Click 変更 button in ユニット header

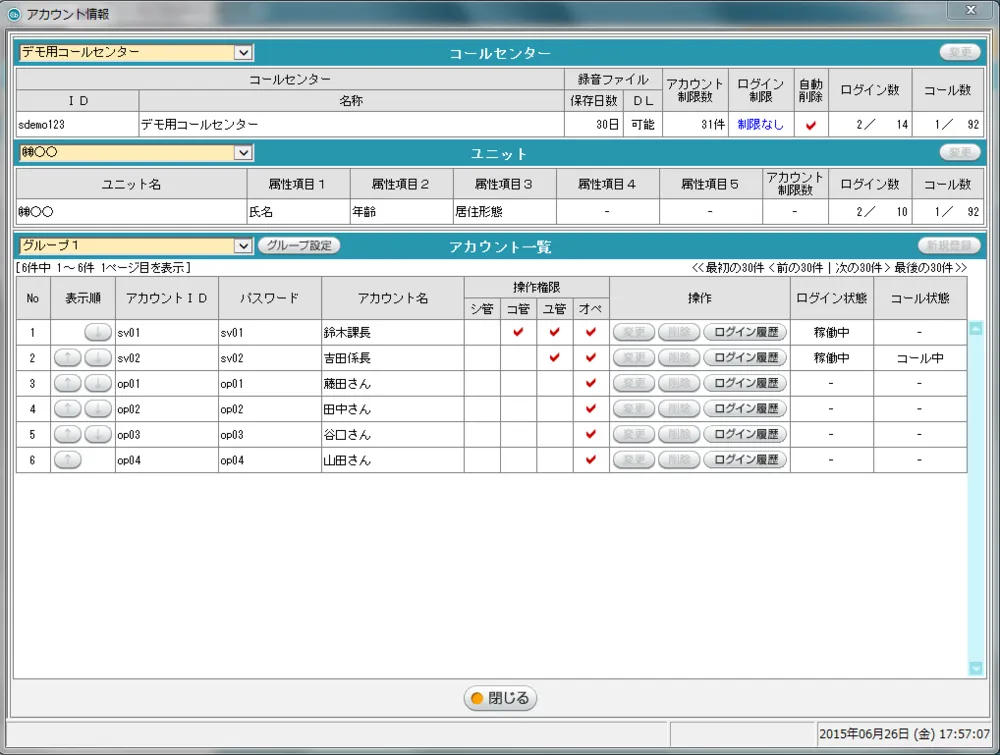point(960,152)
